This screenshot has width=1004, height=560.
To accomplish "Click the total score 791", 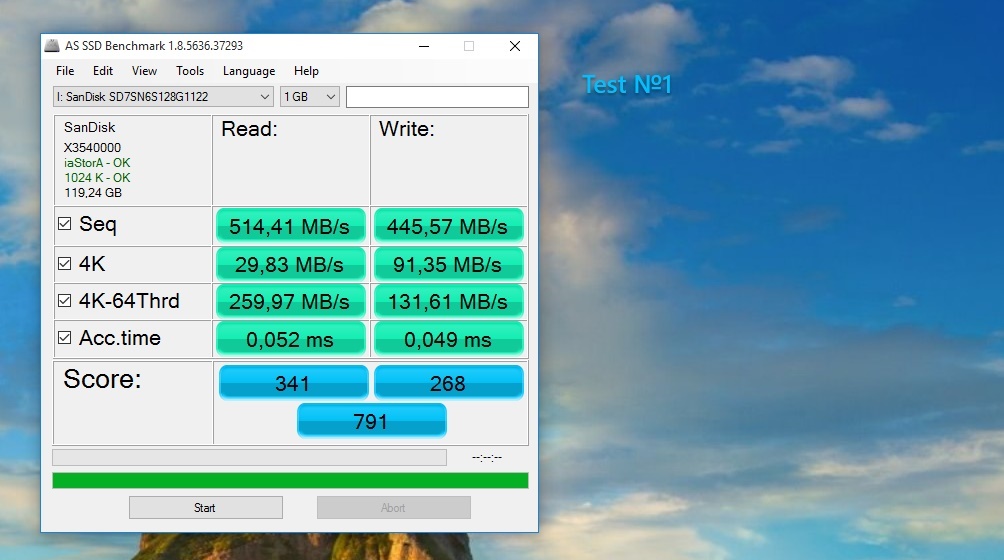I will (x=371, y=420).
